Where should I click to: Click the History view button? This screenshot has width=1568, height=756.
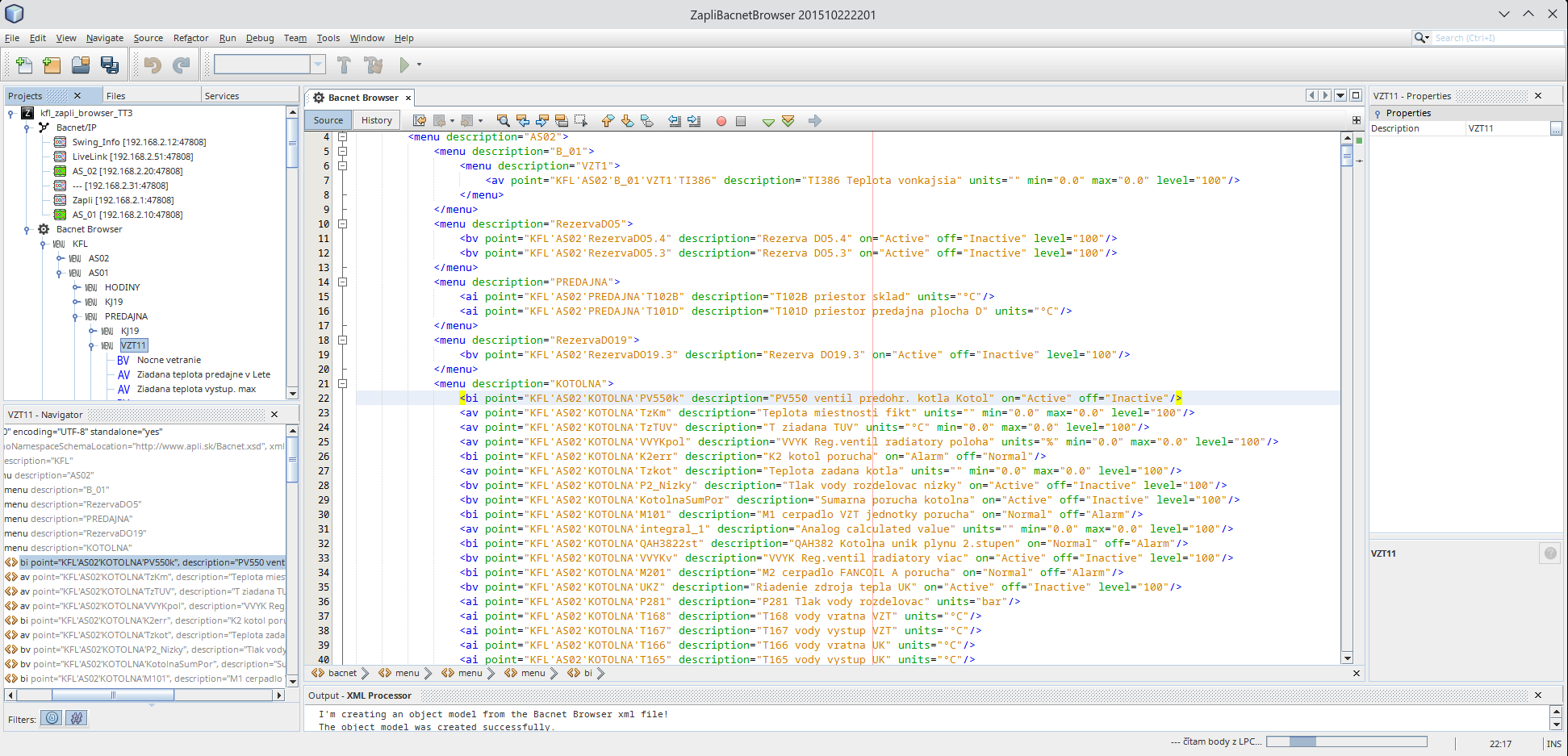[x=376, y=120]
